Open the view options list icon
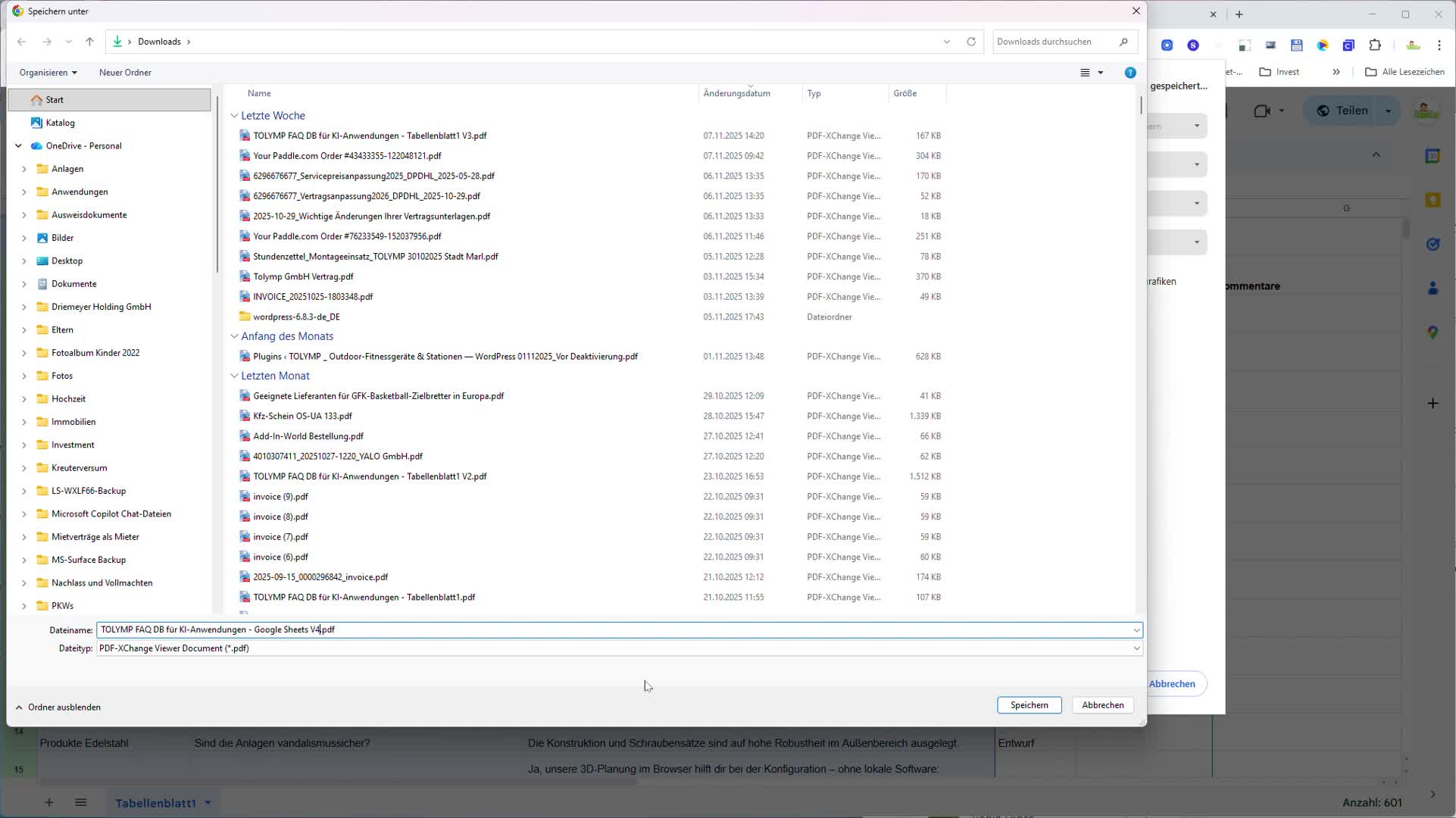Image resolution: width=1456 pixels, height=818 pixels. pyautogui.click(x=1085, y=73)
